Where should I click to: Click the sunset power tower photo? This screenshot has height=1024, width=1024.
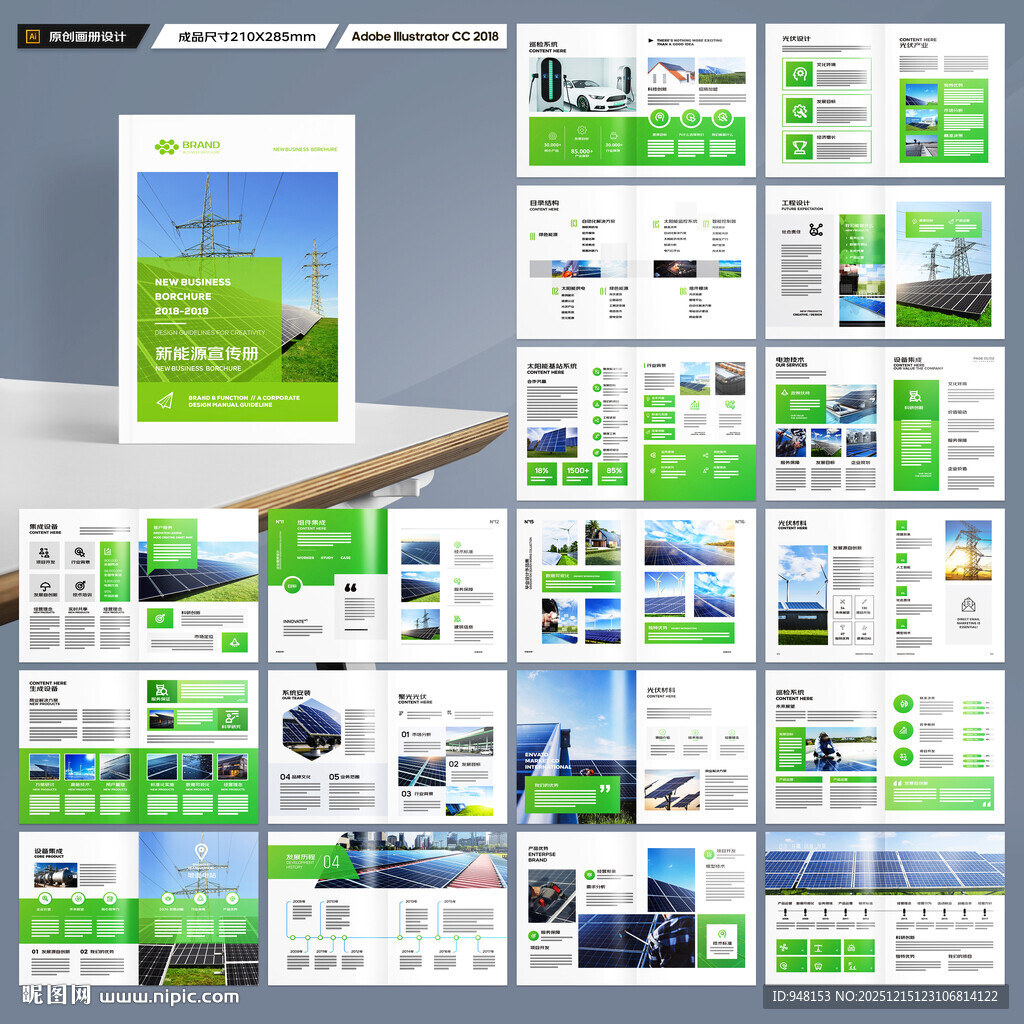click(x=968, y=551)
